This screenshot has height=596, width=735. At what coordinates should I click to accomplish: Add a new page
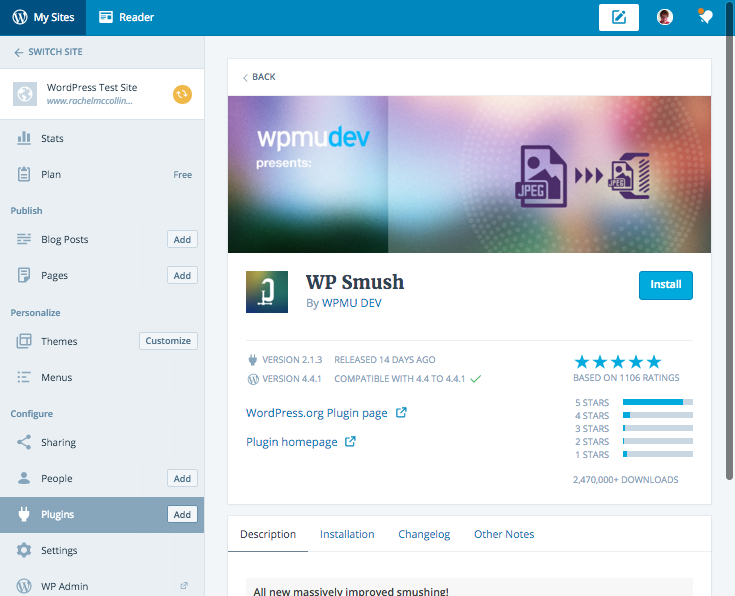(x=182, y=275)
